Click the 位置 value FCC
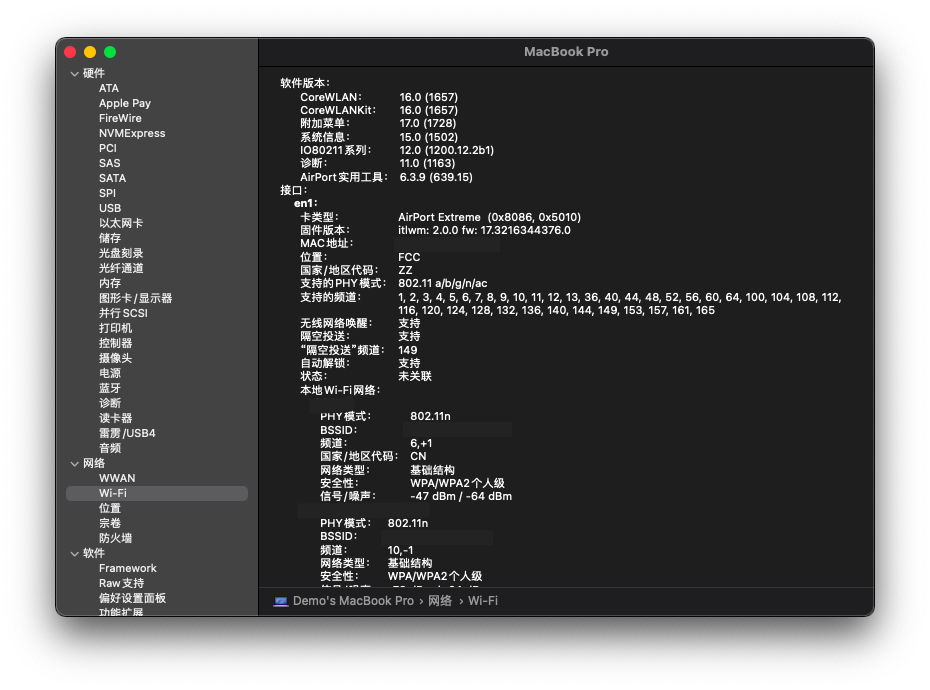 click(x=409, y=257)
